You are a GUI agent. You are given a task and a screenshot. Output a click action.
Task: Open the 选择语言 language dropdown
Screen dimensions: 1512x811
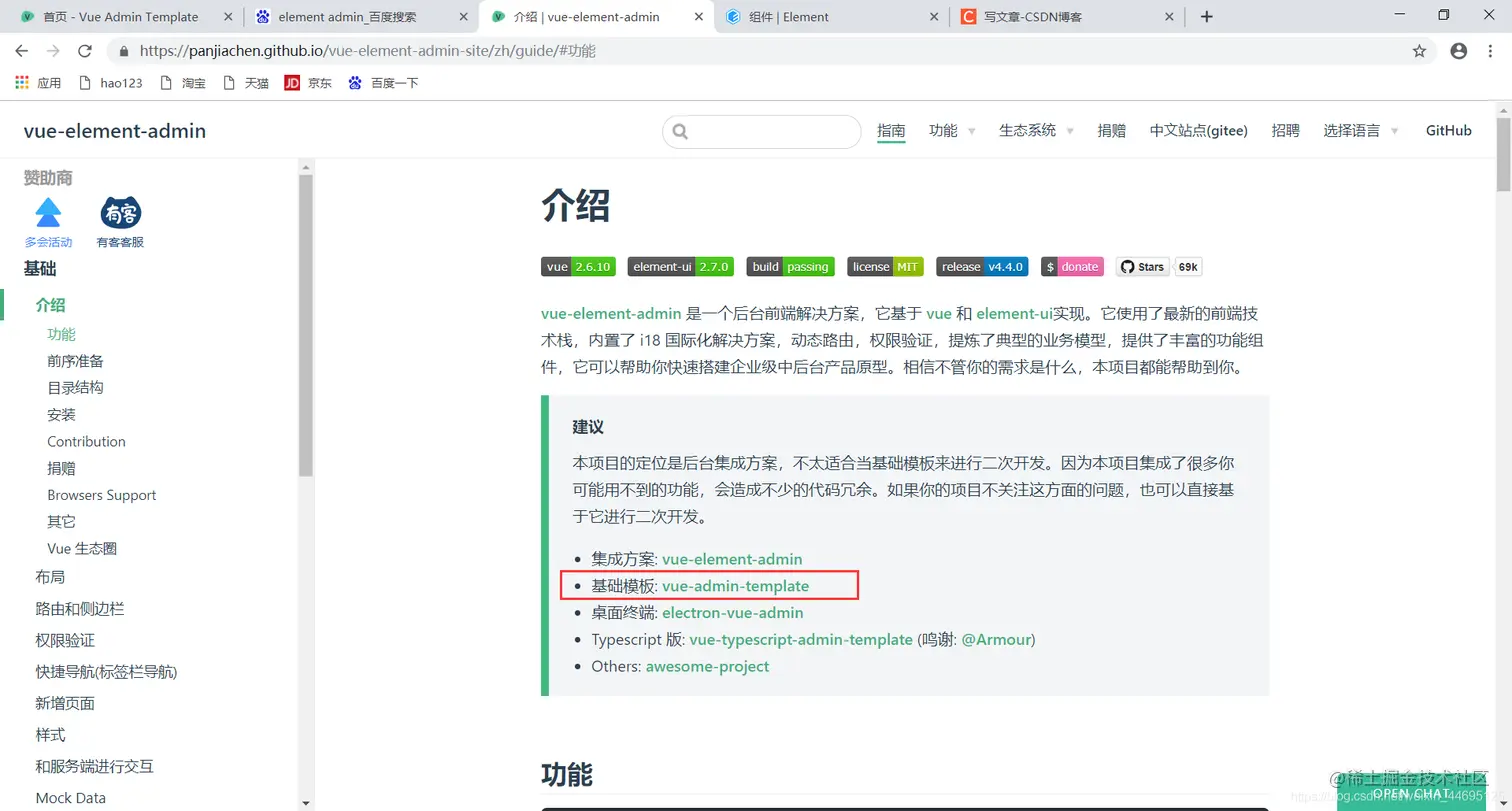tap(1361, 131)
